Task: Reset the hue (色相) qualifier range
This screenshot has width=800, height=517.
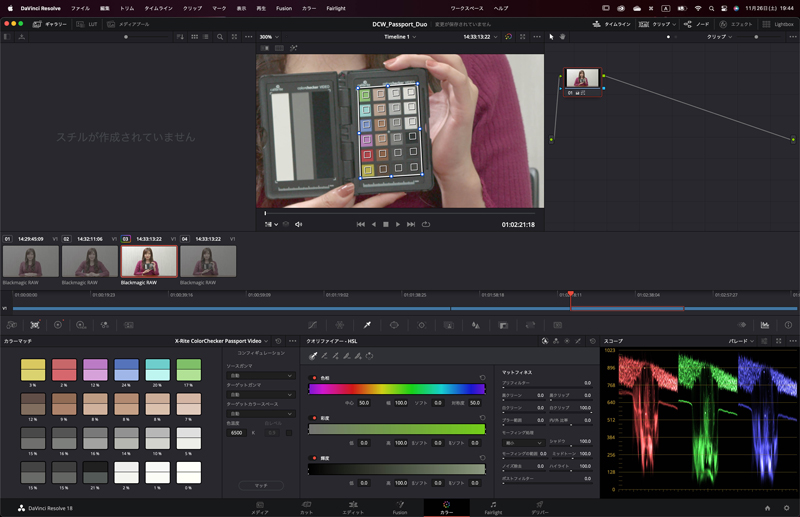Action: 482,377
